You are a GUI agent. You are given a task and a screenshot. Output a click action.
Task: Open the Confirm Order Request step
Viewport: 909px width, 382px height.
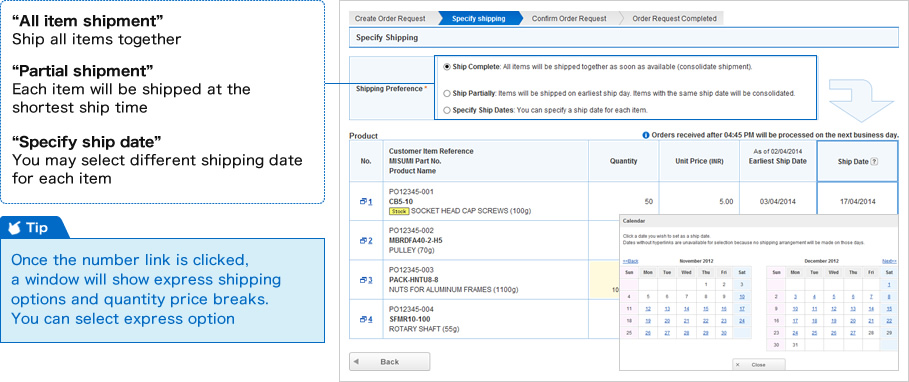(x=569, y=19)
